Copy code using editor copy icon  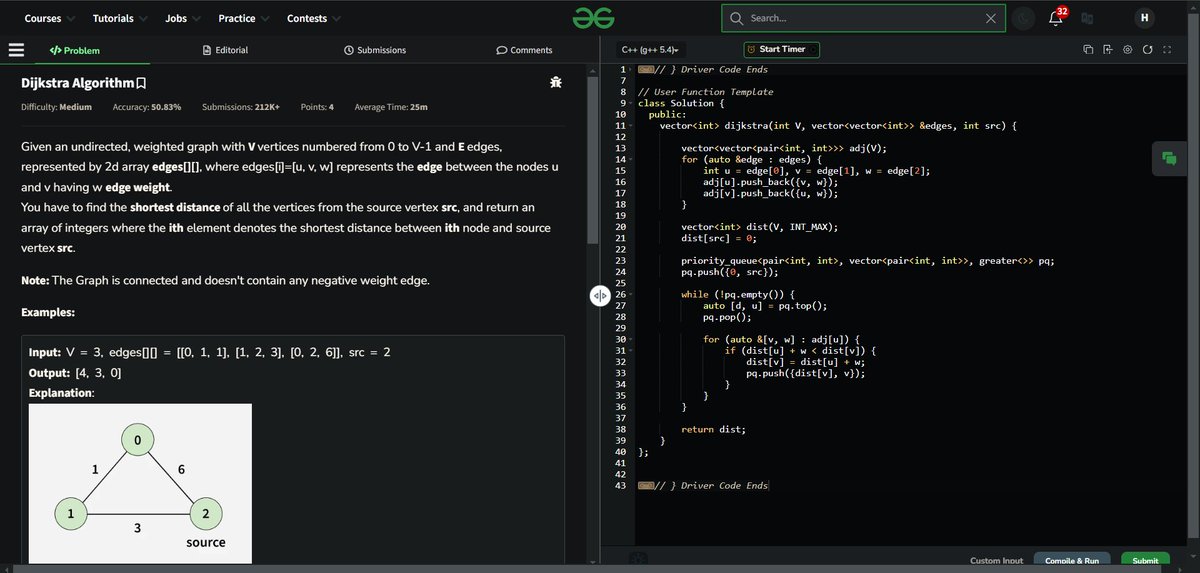(1088, 50)
